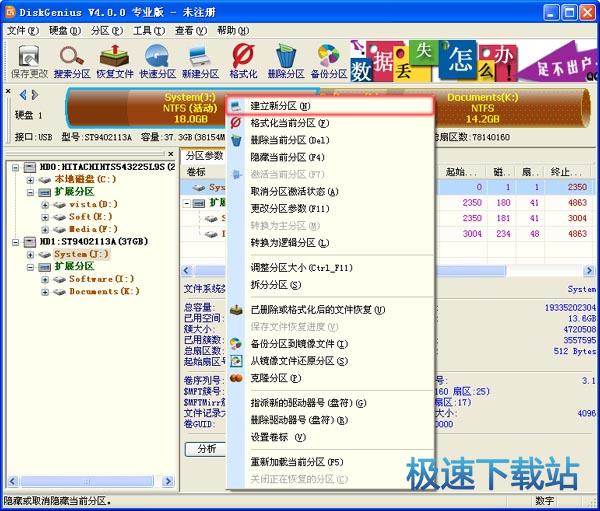The height and width of the screenshot is (511, 600).
Task: Expand the Media(F:) tree node
Action: pyautogui.click(x=45, y=230)
